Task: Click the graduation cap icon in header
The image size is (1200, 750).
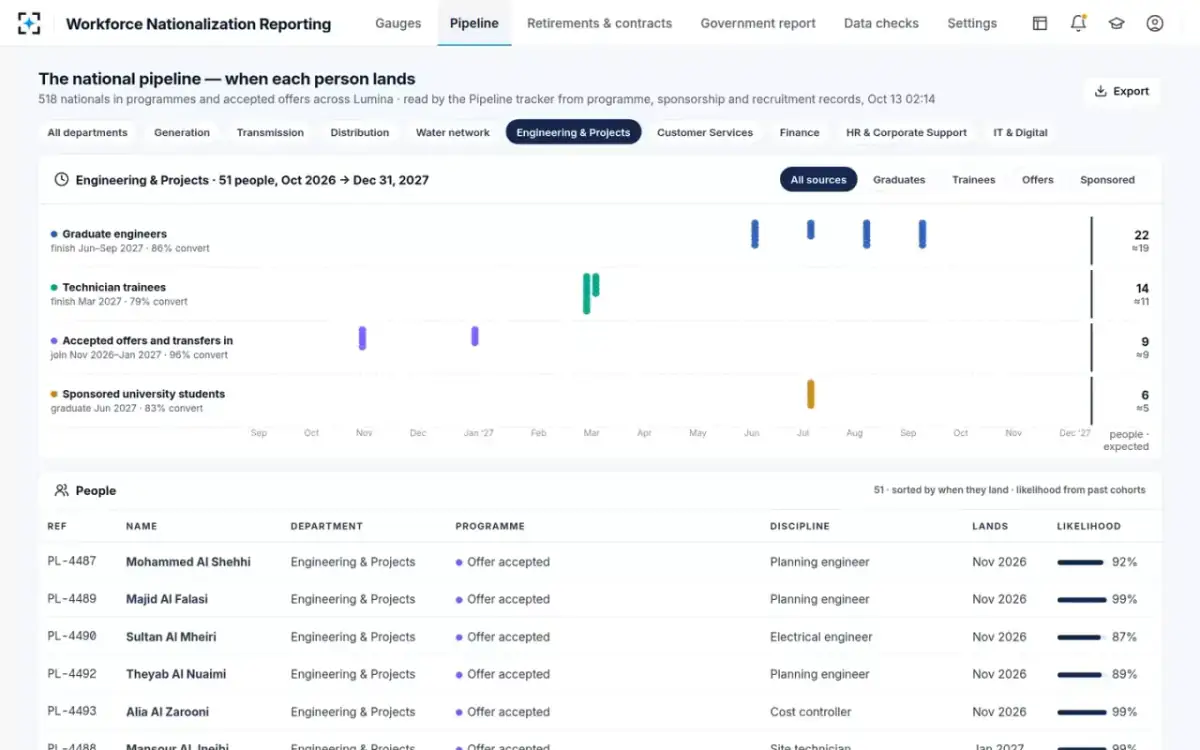Action: 1116,23
